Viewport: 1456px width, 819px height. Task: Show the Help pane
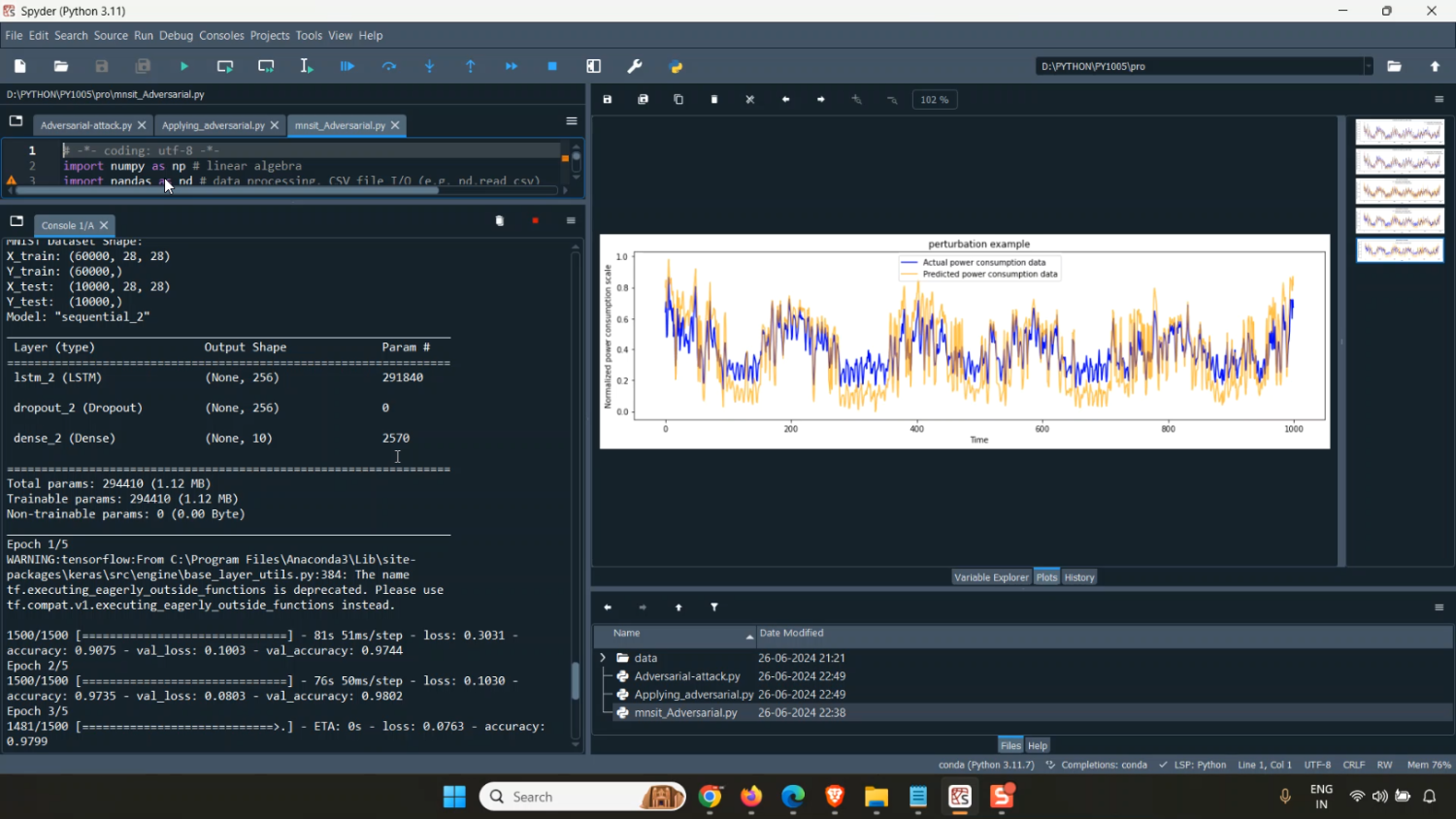[x=1038, y=746]
